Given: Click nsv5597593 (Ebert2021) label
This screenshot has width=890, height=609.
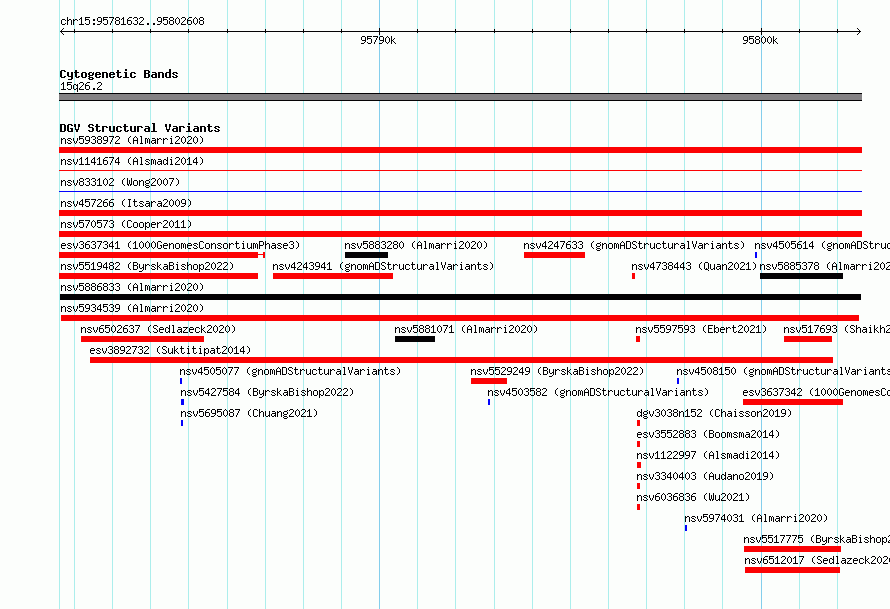Looking at the screenshot, I should coord(701,329).
